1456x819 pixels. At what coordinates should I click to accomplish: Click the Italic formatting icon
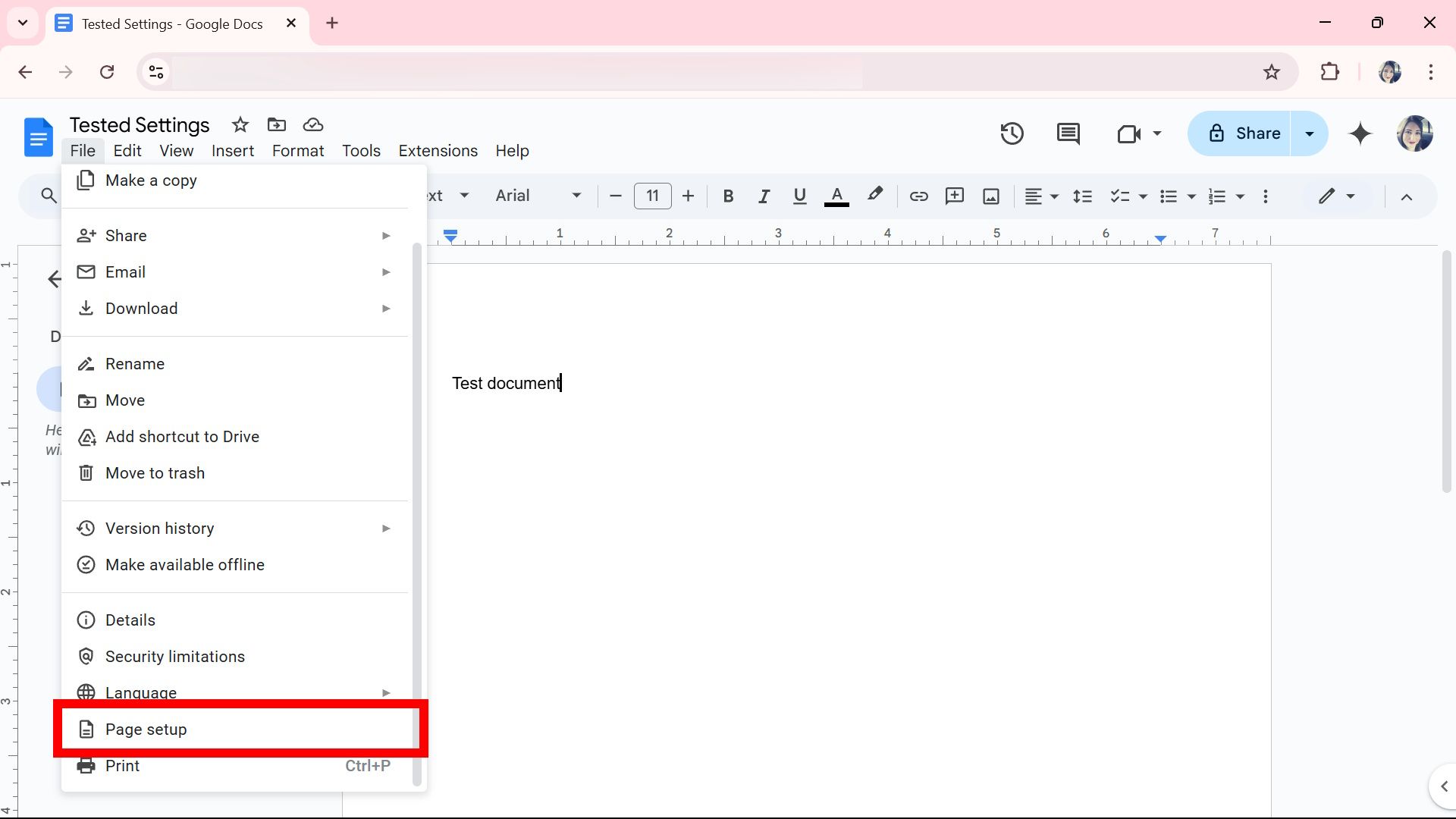(x=764, y=196)
